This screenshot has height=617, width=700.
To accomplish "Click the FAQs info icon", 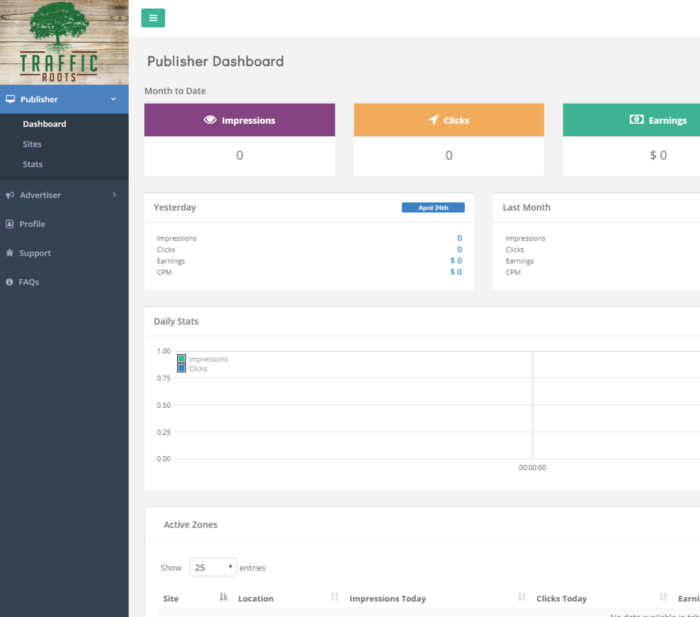I will (x=10, y=282).
